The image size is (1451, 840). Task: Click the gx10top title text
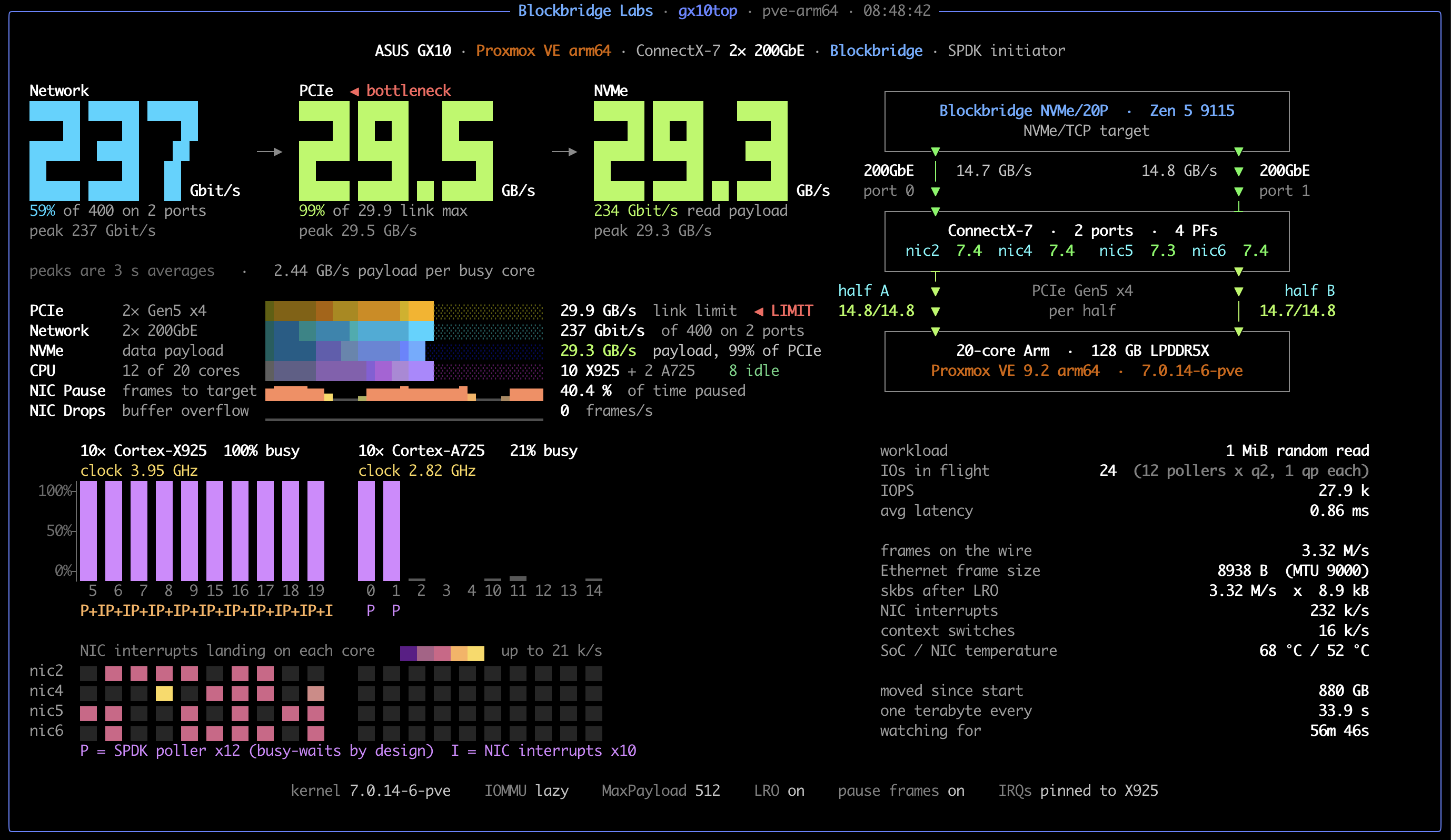tap(707, 11)
